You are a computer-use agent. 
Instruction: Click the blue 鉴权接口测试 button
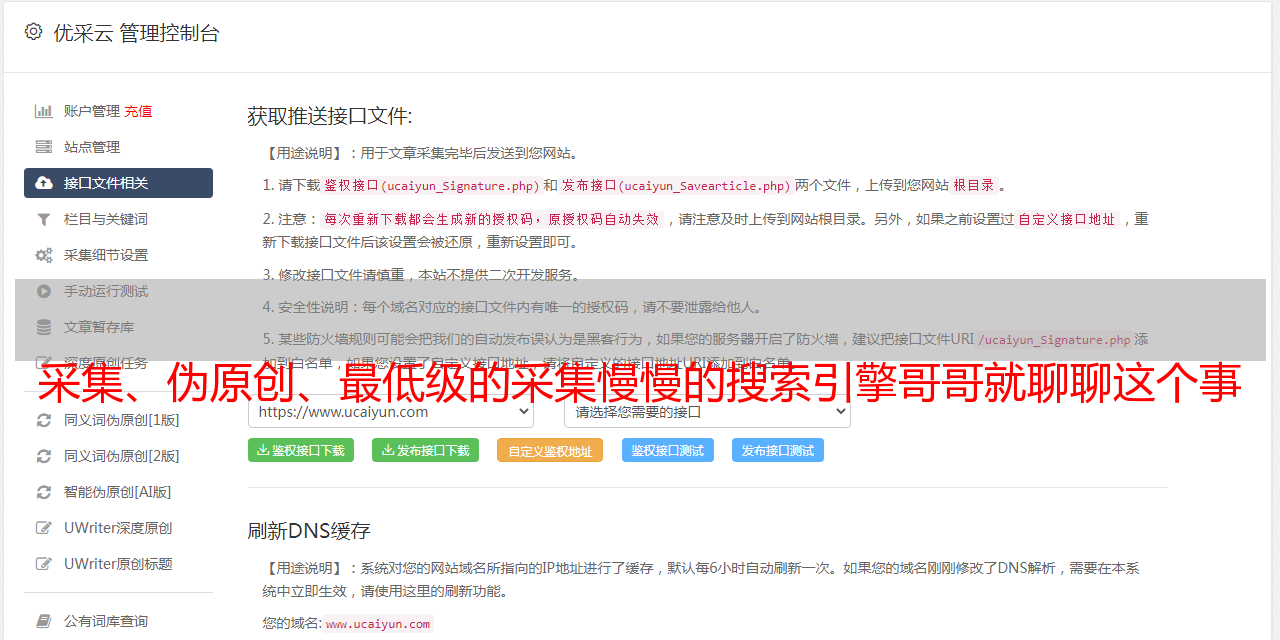(668, 450)
